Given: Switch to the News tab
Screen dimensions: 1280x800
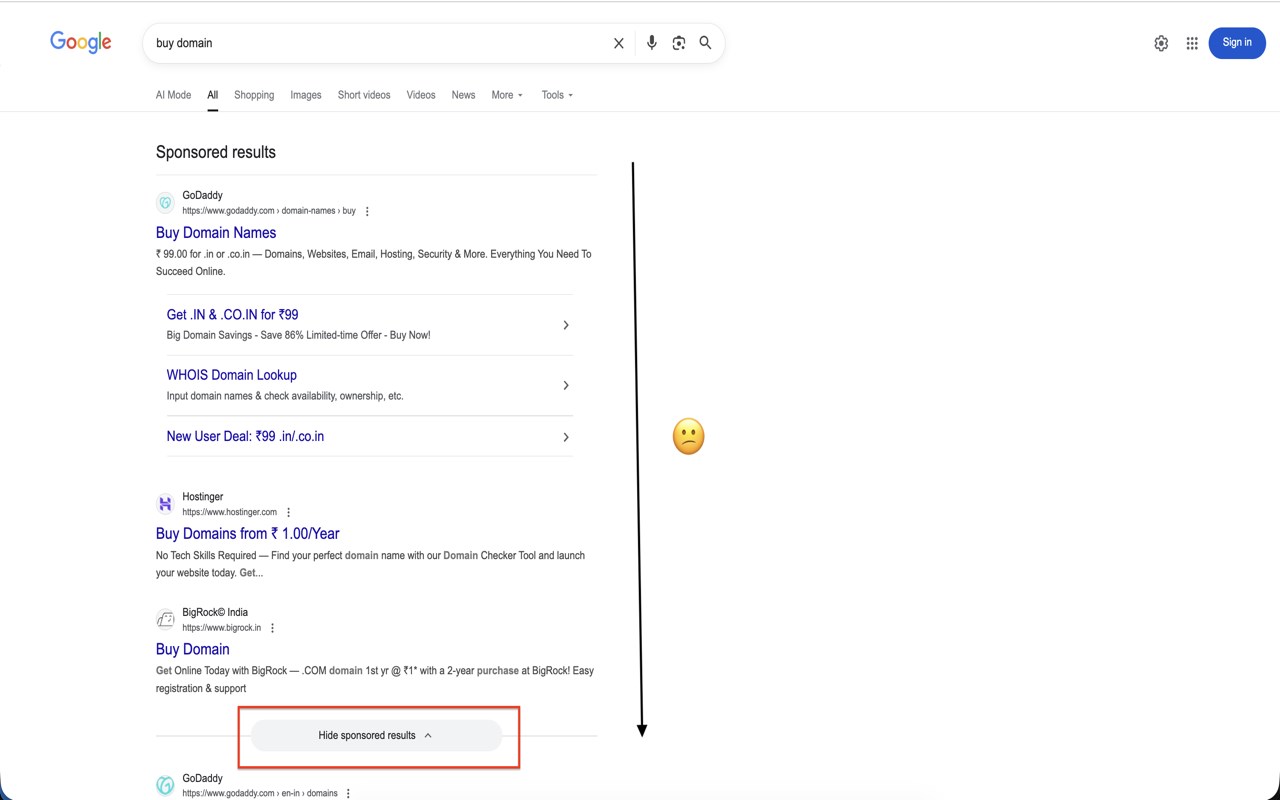Looking at the screenshot, I should tap(463, 95).
